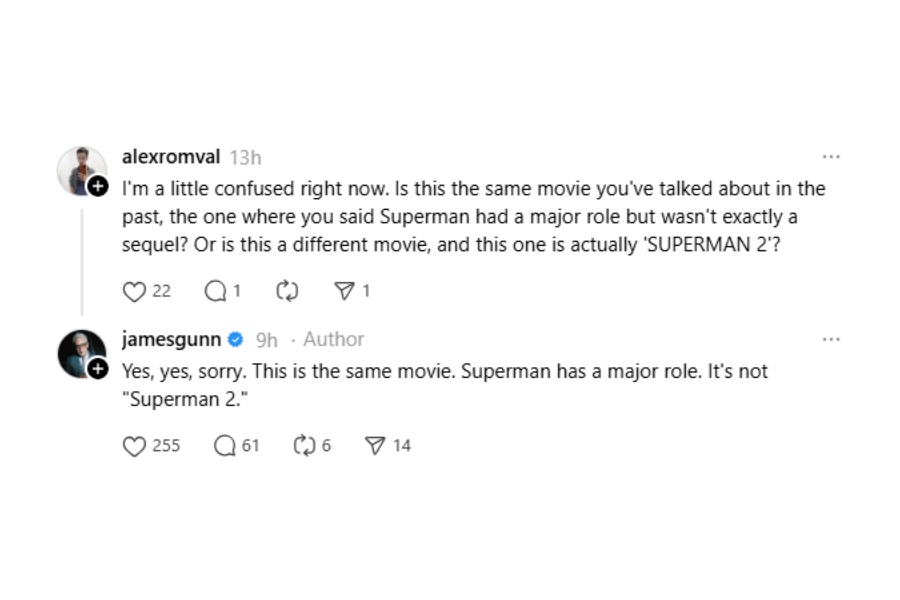900x600 pixels.
Task: Open alexromval's profile via username
Action: coord(171,156)
